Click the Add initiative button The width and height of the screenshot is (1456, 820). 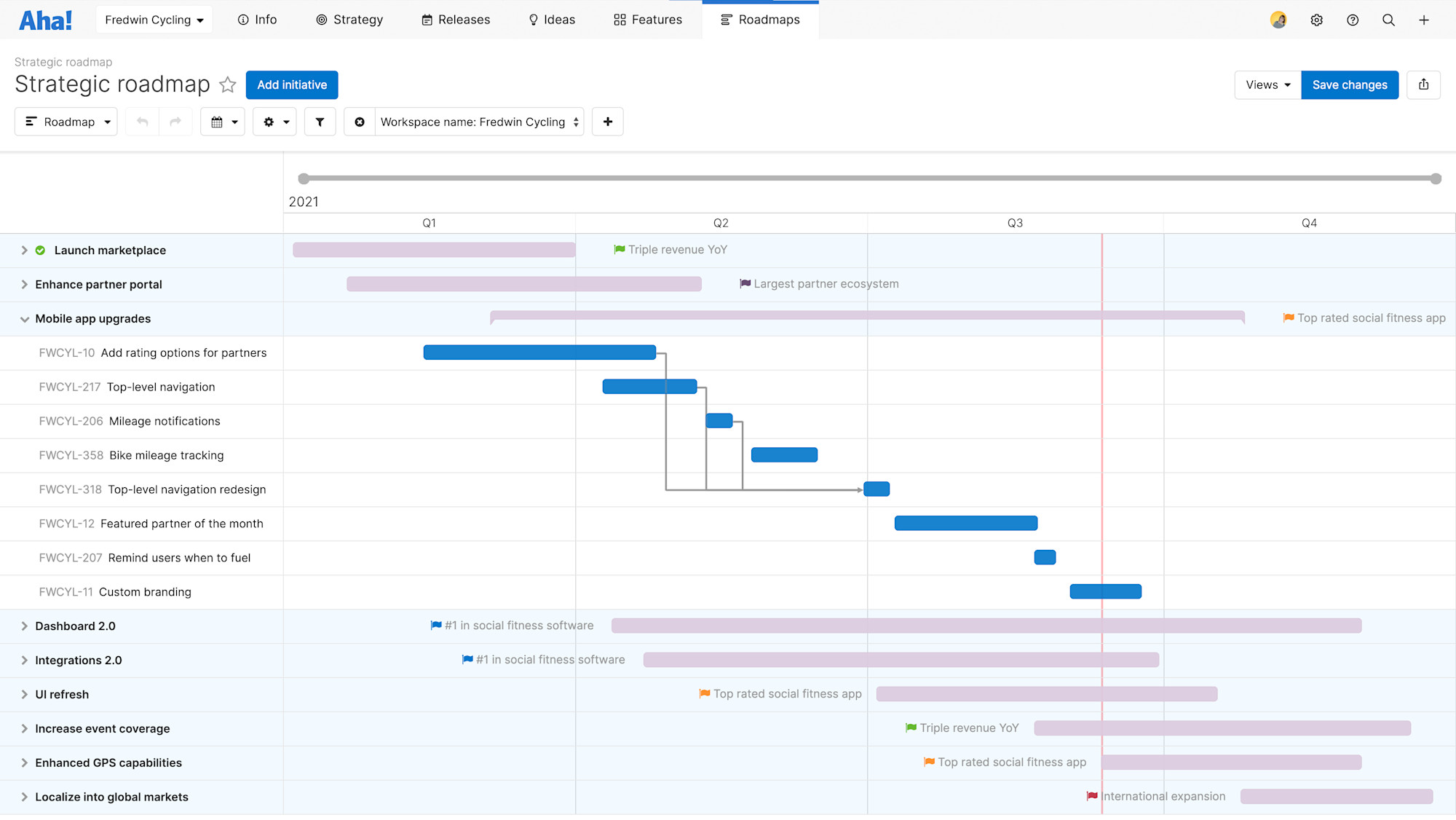pyautogui.click(x=291, y=84)
